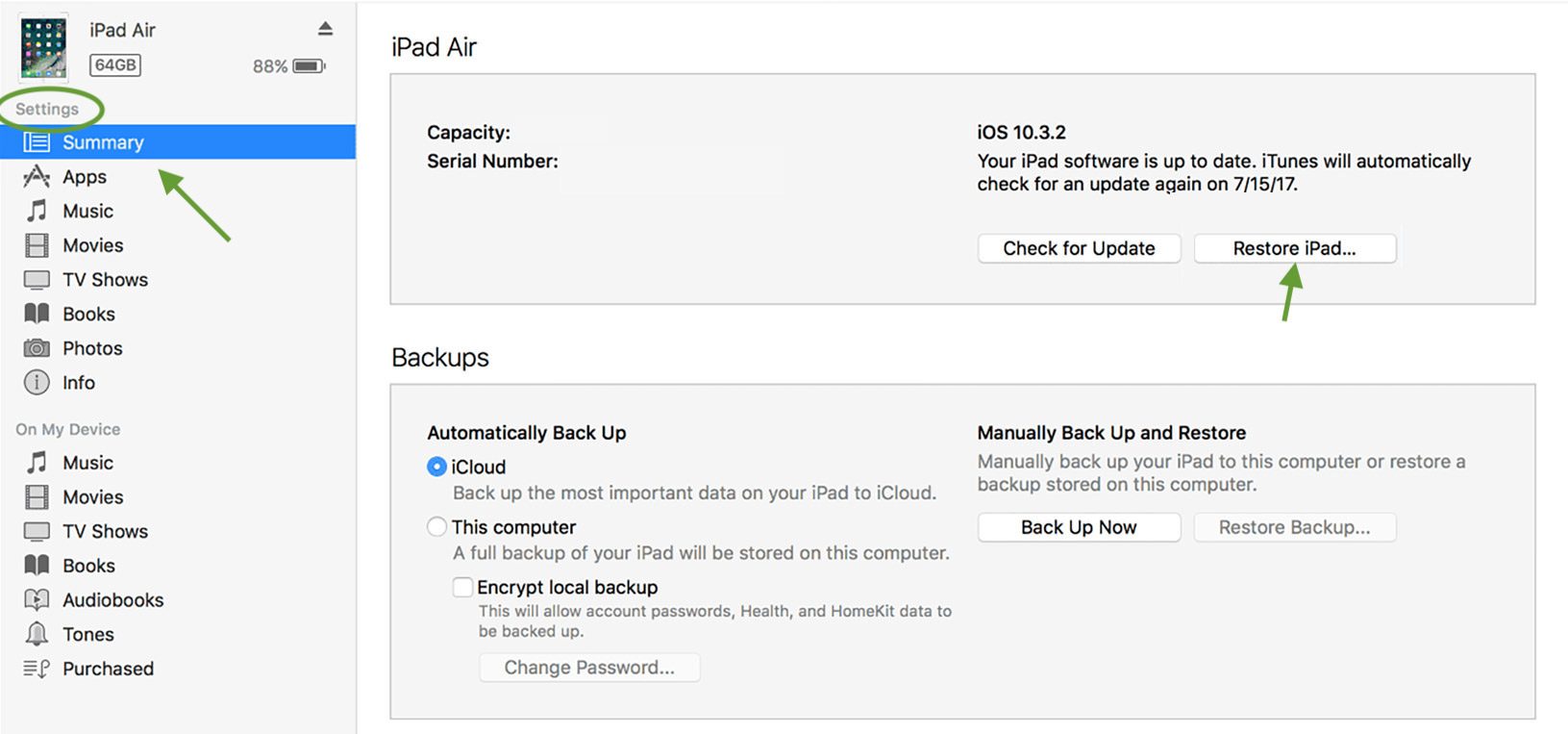1568x734 pixels.
Task: Show Audiobooks label on My Device
Action: [x=112, y=600]
